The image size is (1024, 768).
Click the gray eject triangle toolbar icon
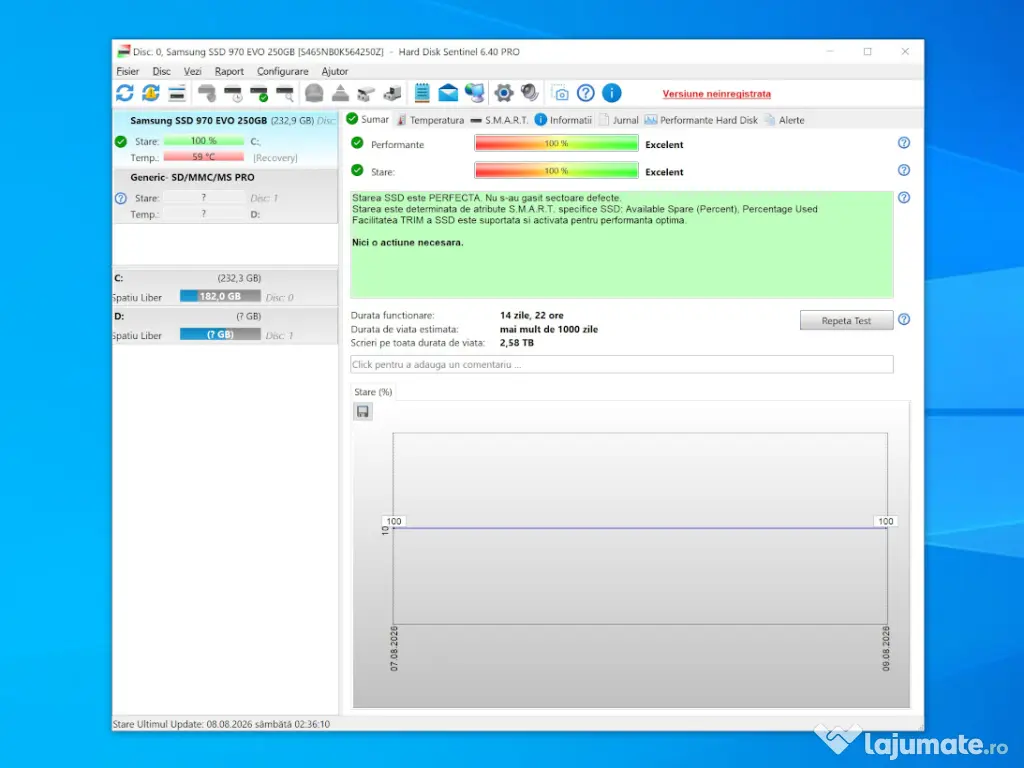(340, 93)
